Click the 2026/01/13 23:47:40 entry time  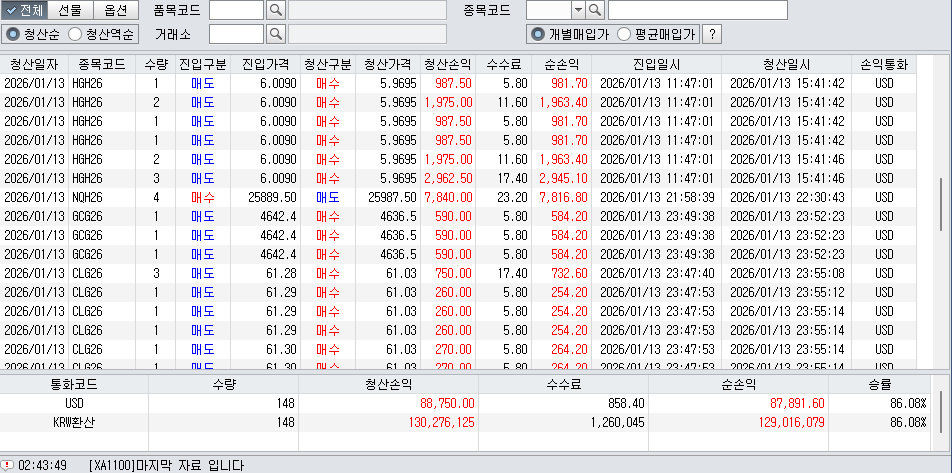[656, 273]
